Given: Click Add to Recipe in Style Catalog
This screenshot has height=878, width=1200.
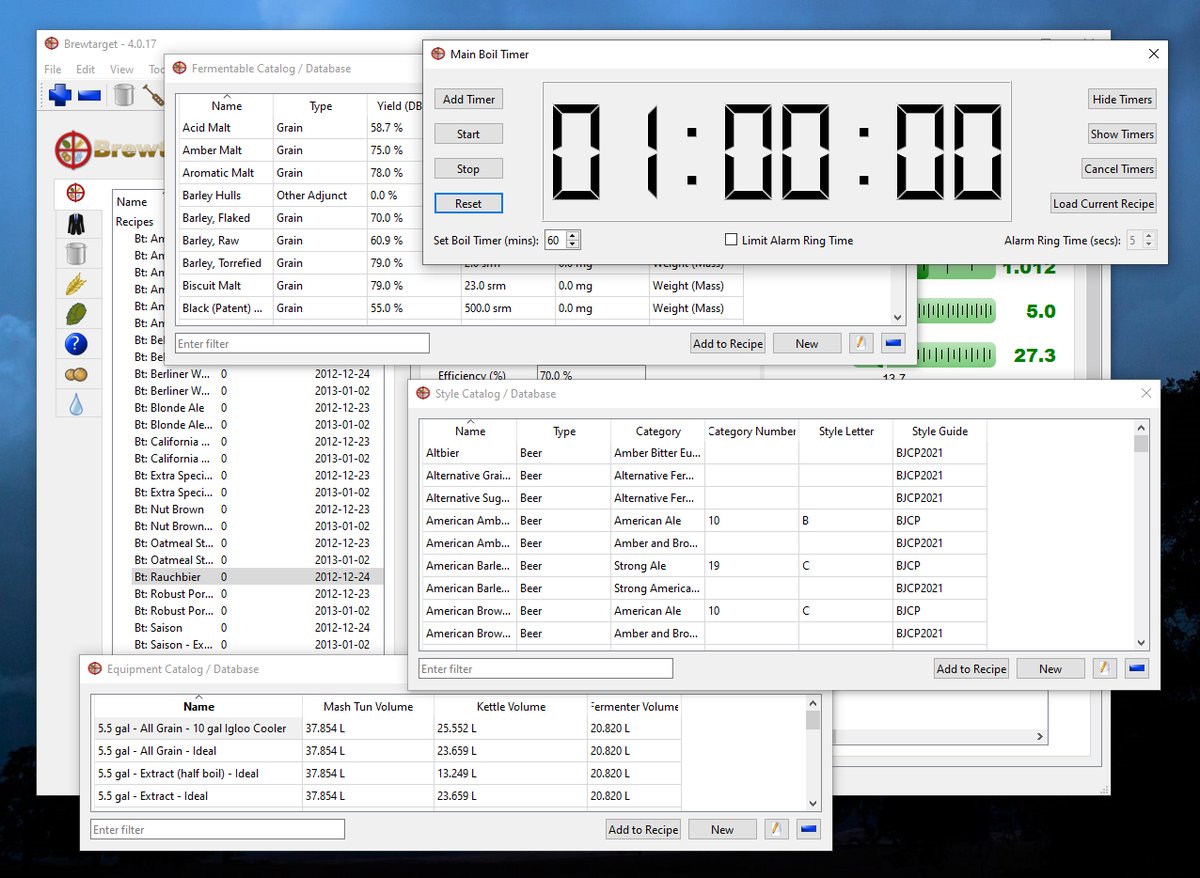Looking at the screenshot, I should click(972, 668).
